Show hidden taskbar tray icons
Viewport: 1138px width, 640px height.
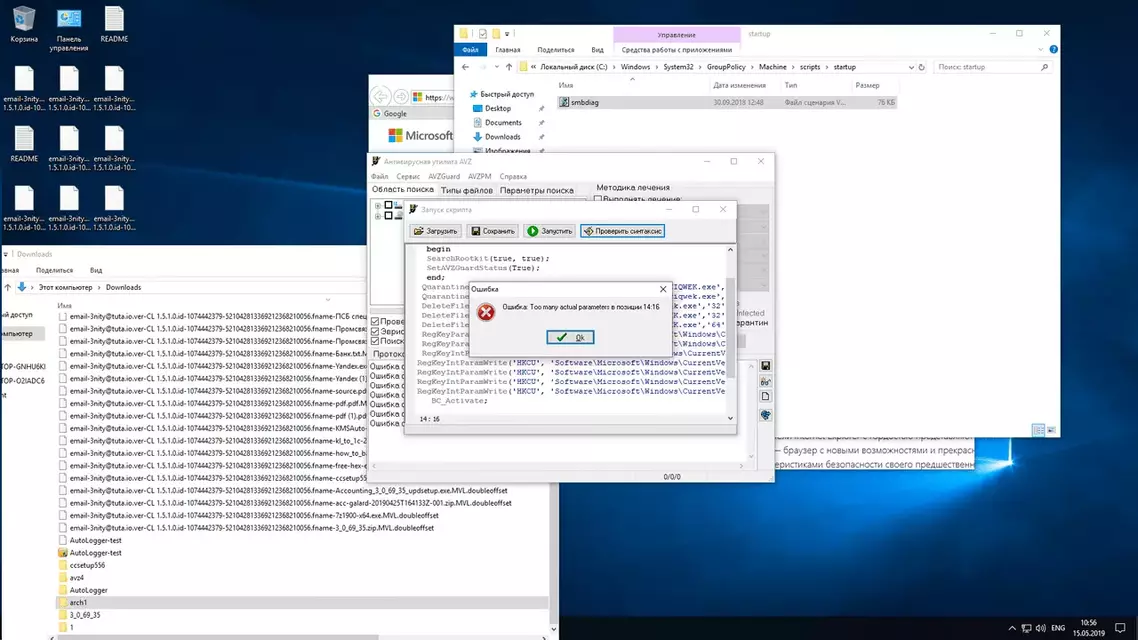[1012, 628]
